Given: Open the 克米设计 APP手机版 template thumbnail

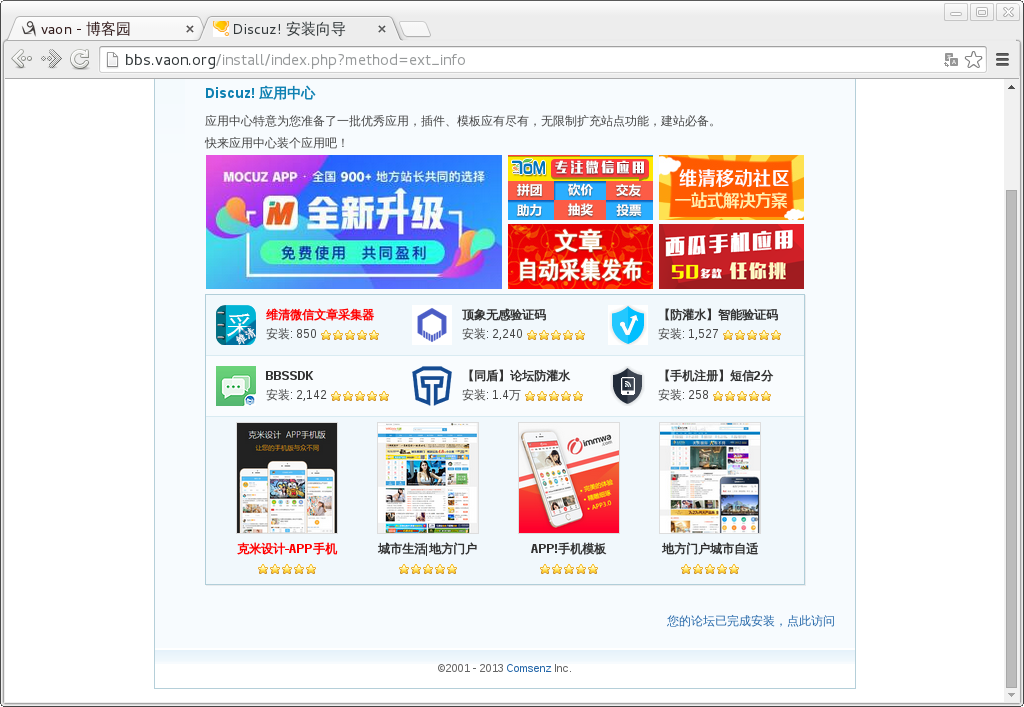Looking at the screenshot, I should (x=287, y=478).
